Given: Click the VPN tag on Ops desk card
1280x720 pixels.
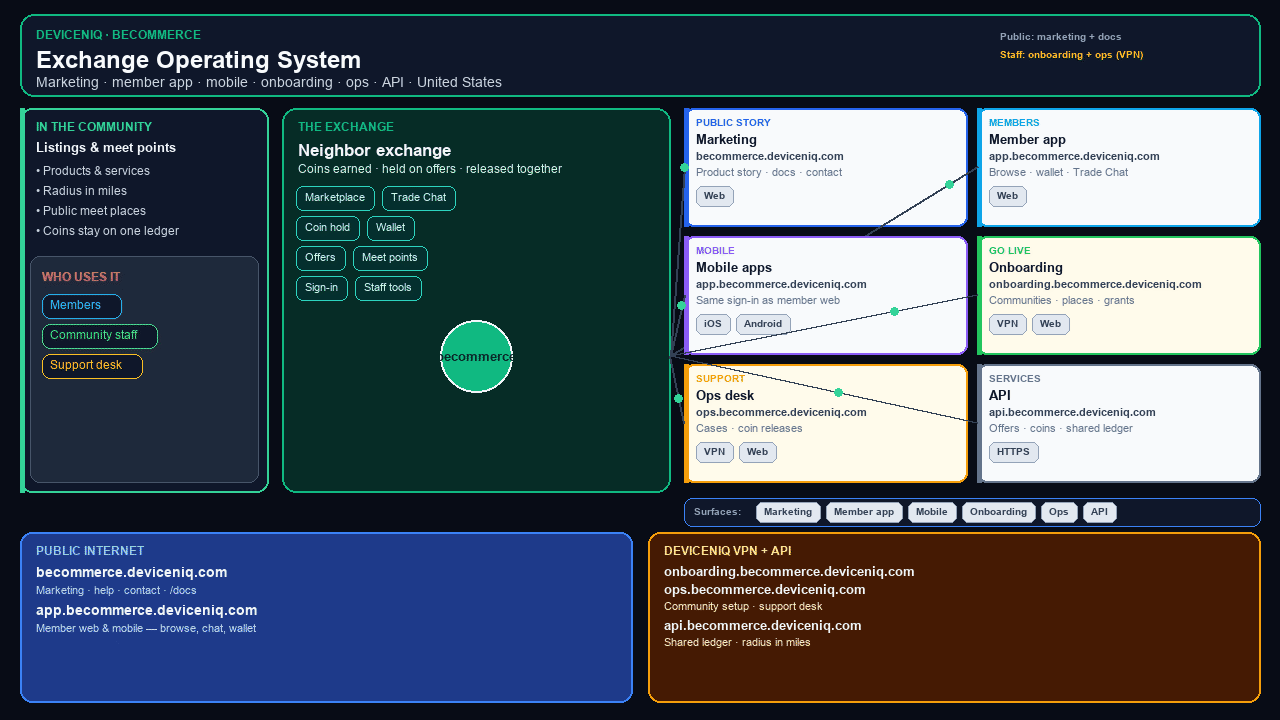Looking at the screenshot, I should point(715,452).
